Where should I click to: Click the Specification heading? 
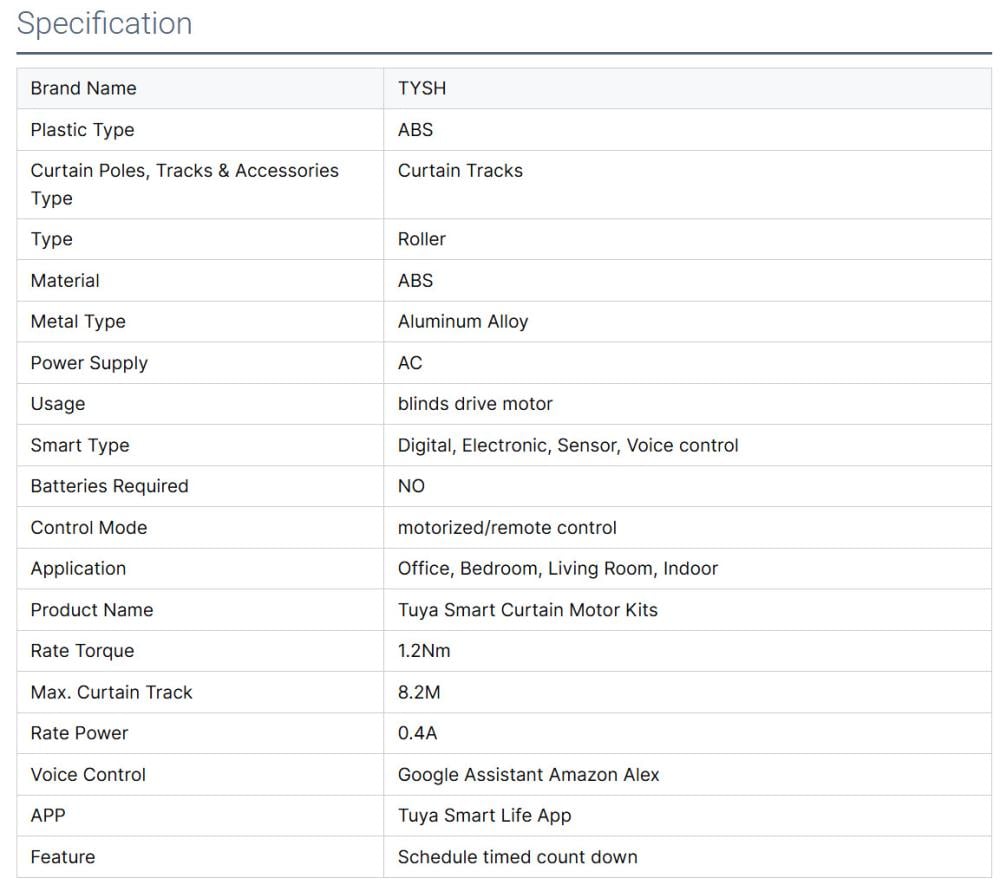click(104, 24)
